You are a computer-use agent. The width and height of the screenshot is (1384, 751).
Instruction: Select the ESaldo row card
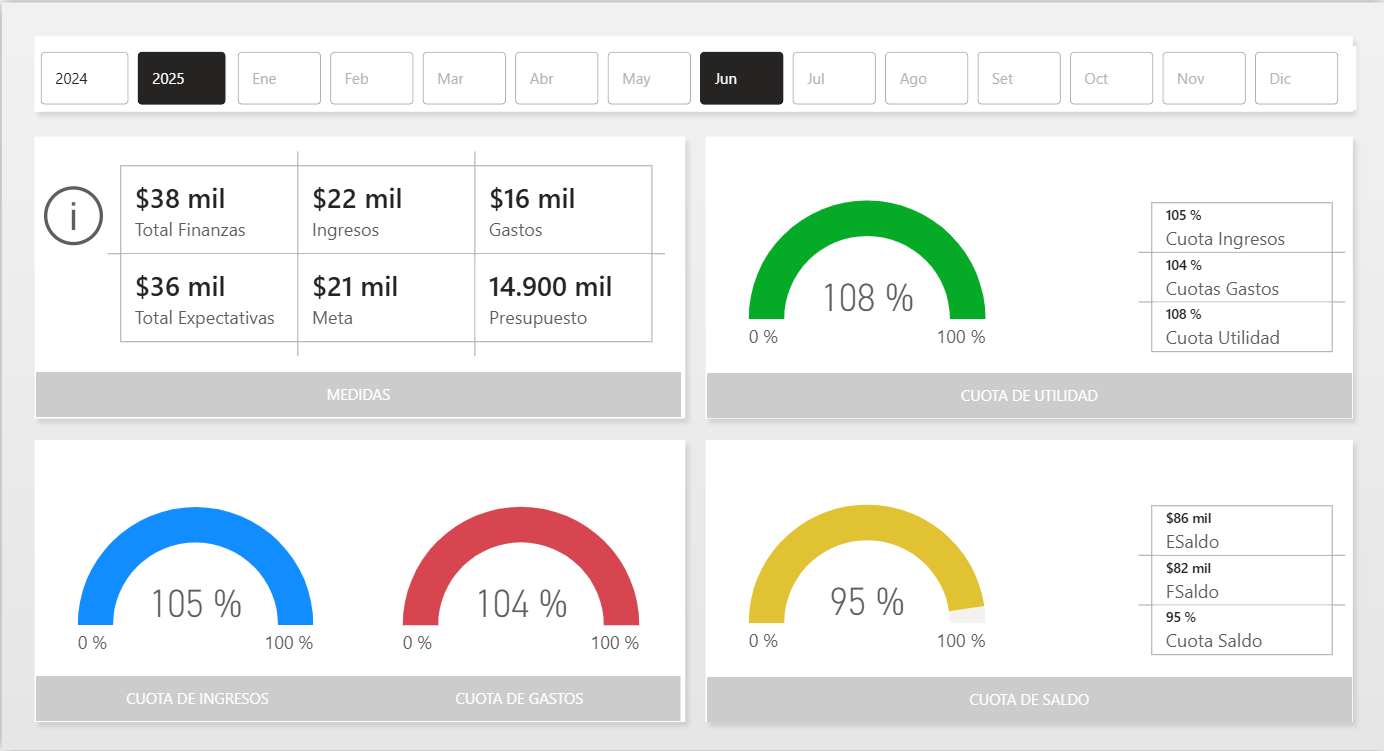[1241, 531]
